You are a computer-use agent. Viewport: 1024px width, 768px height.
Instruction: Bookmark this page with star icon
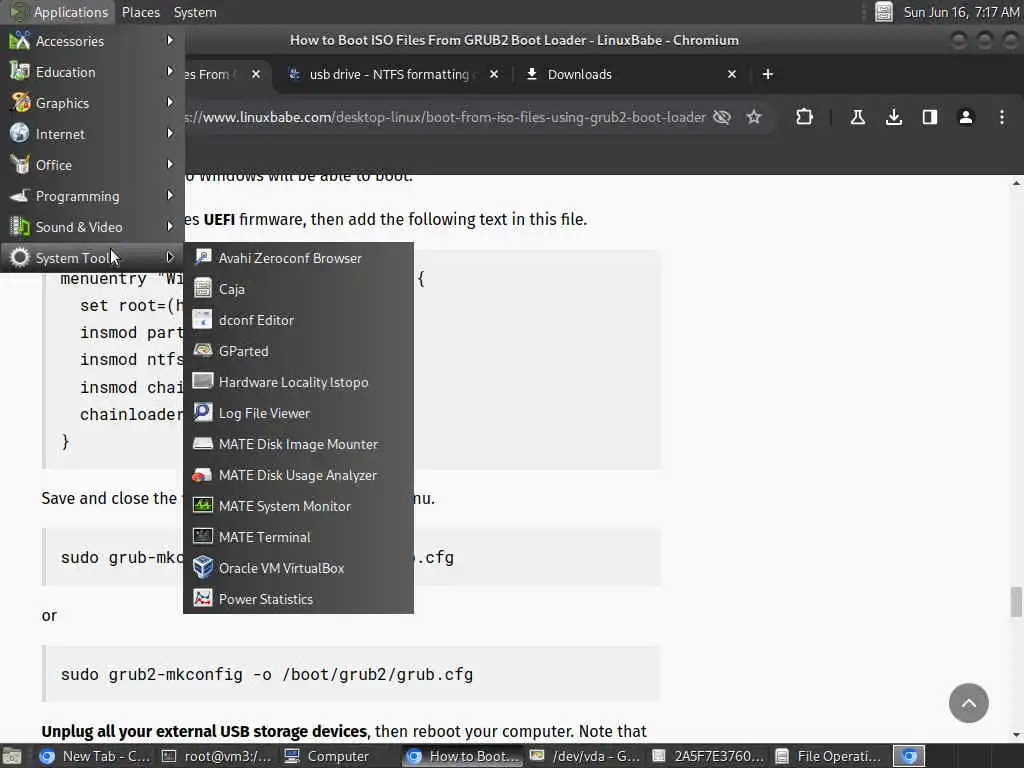click(754, 117)
